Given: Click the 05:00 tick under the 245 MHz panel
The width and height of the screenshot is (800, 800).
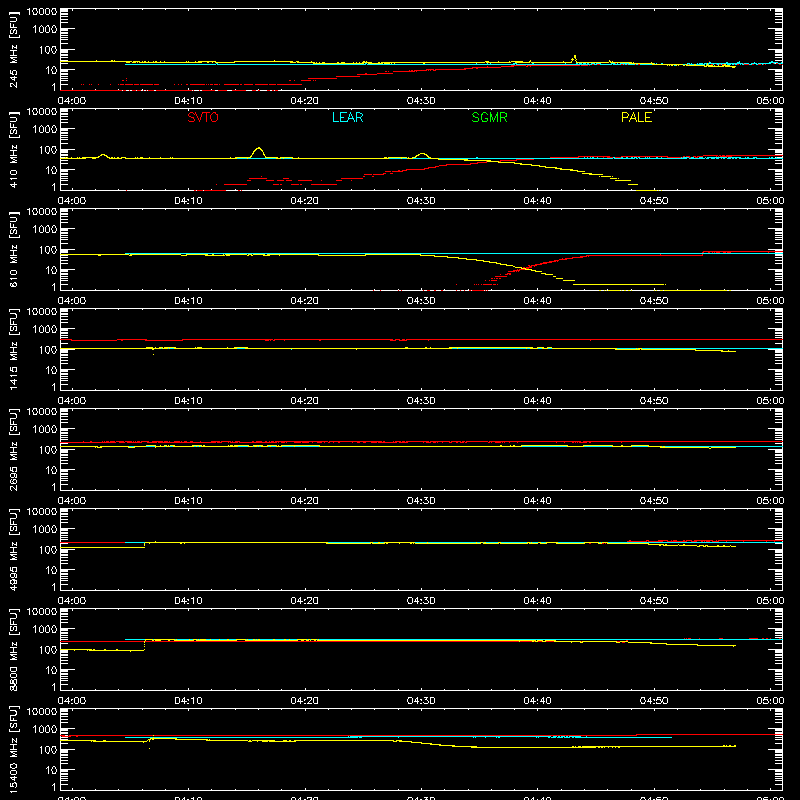Looking at the screenshot, I should point(770,101).
